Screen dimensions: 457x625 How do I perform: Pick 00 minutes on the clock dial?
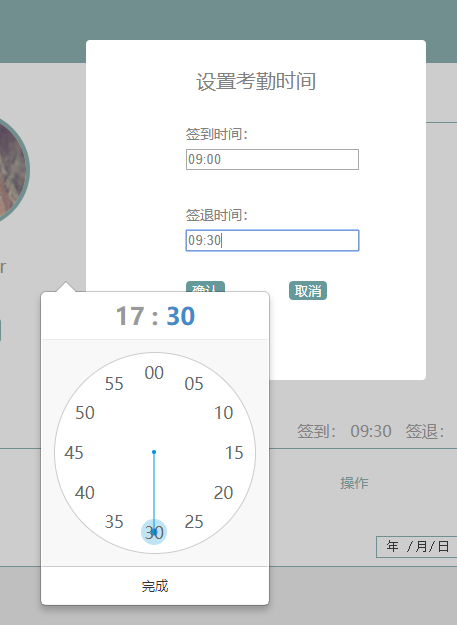pyautogui.click(x=154, y=373)
